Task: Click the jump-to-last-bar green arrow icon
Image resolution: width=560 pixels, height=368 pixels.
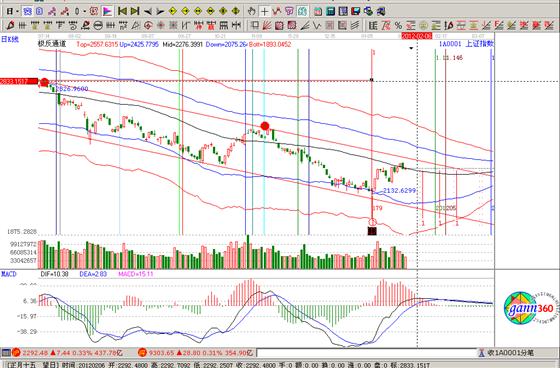Action: (135, 11)
